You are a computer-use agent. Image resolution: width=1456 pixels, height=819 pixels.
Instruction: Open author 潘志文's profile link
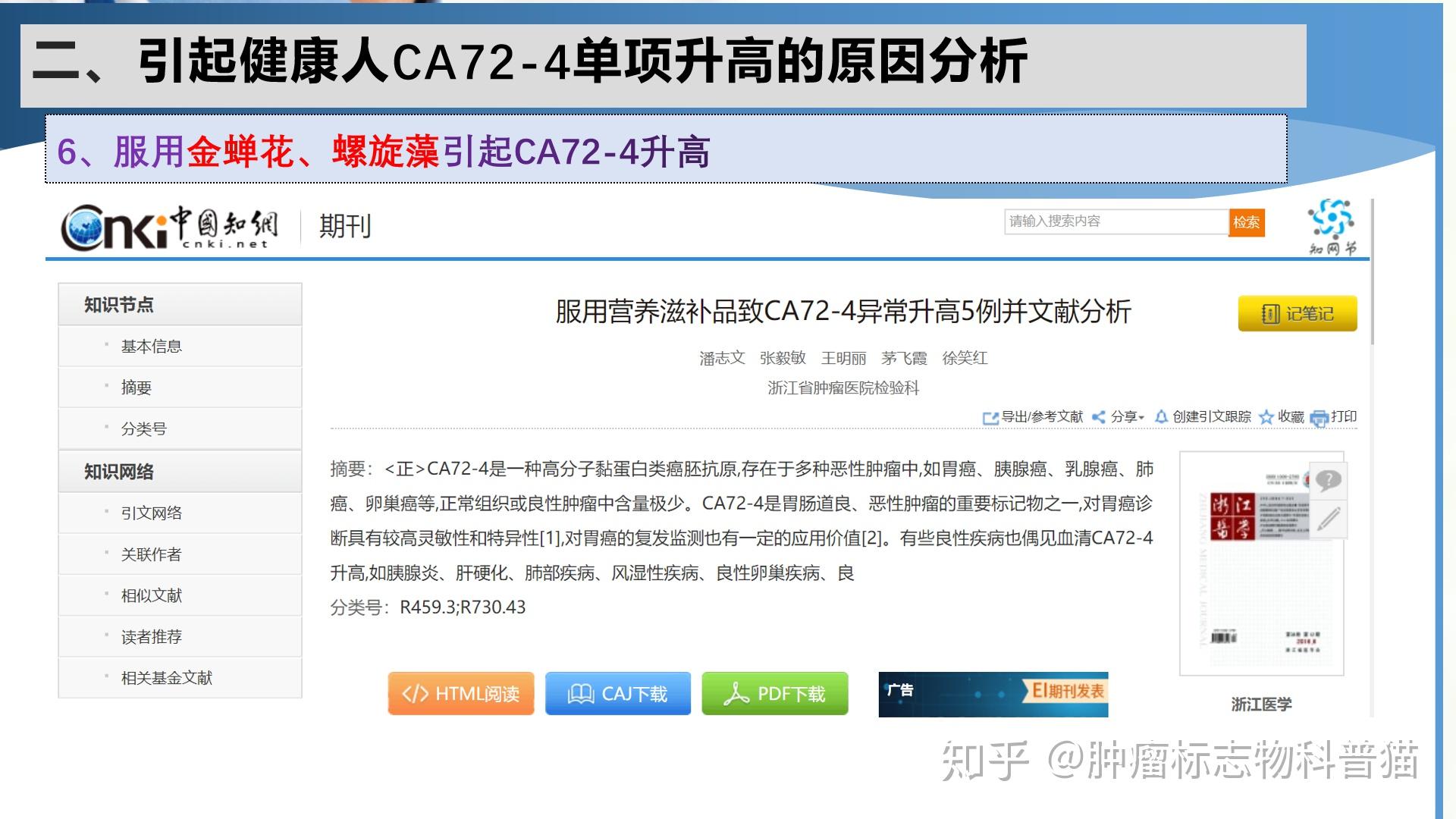pos(723,358)
